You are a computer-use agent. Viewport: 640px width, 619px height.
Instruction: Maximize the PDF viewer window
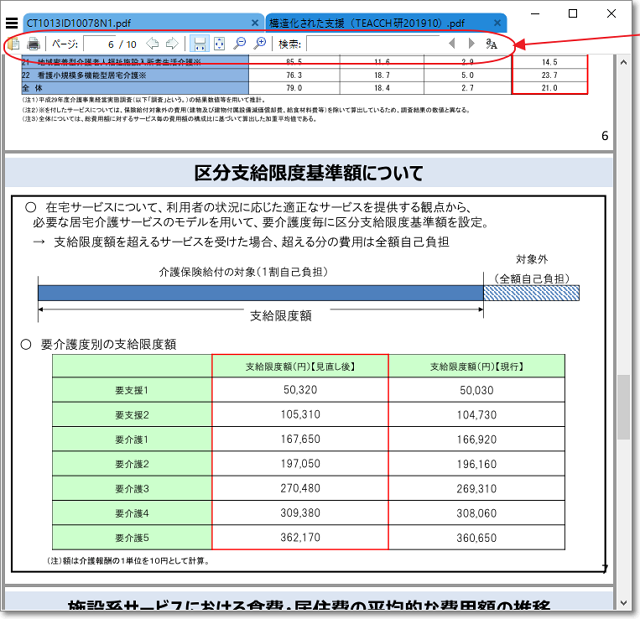(x=572, y=14)
